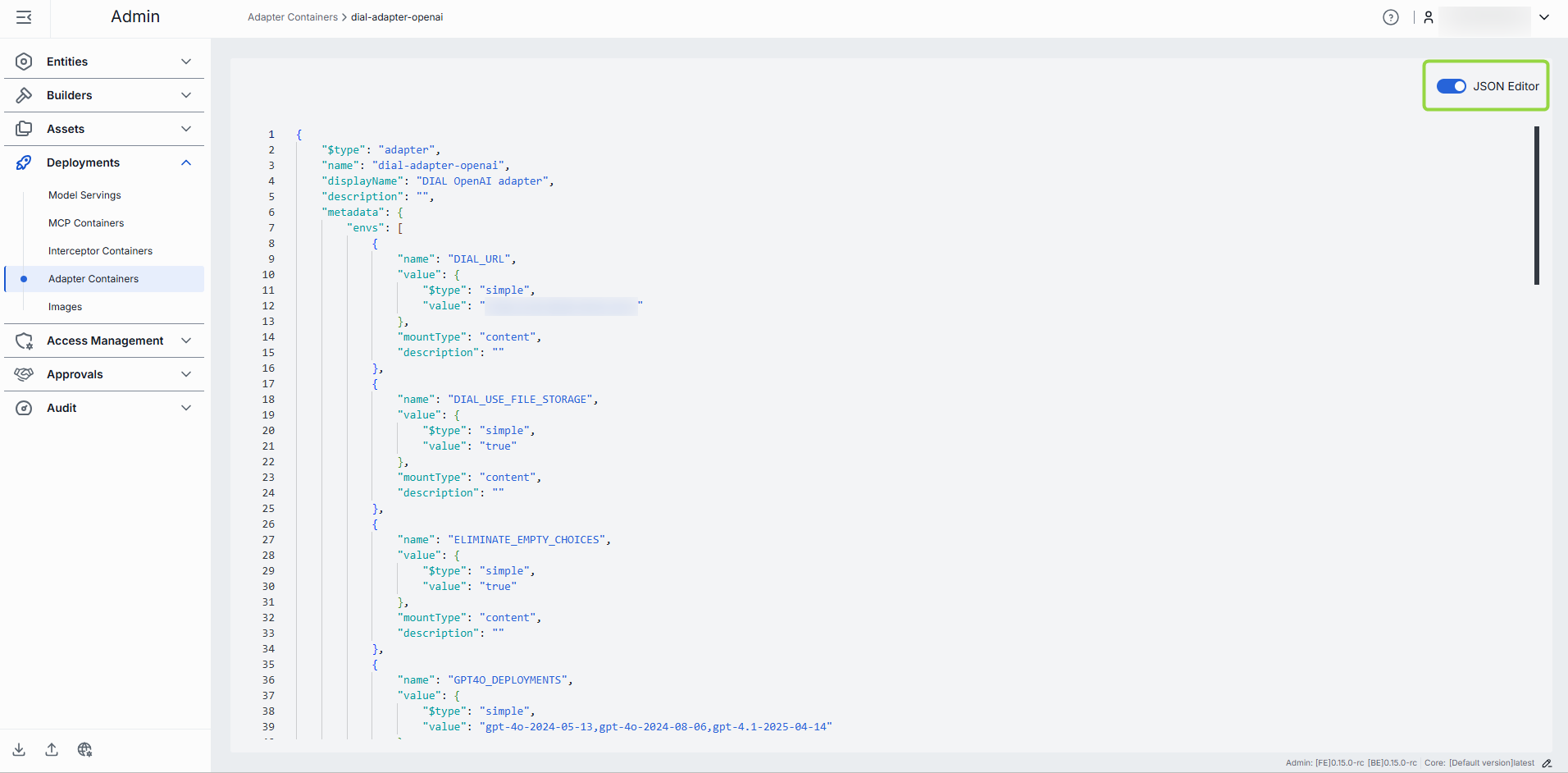Click the edit pencil icon in status bar
The image size is (1568, 773).
(x=1547, y=763)
